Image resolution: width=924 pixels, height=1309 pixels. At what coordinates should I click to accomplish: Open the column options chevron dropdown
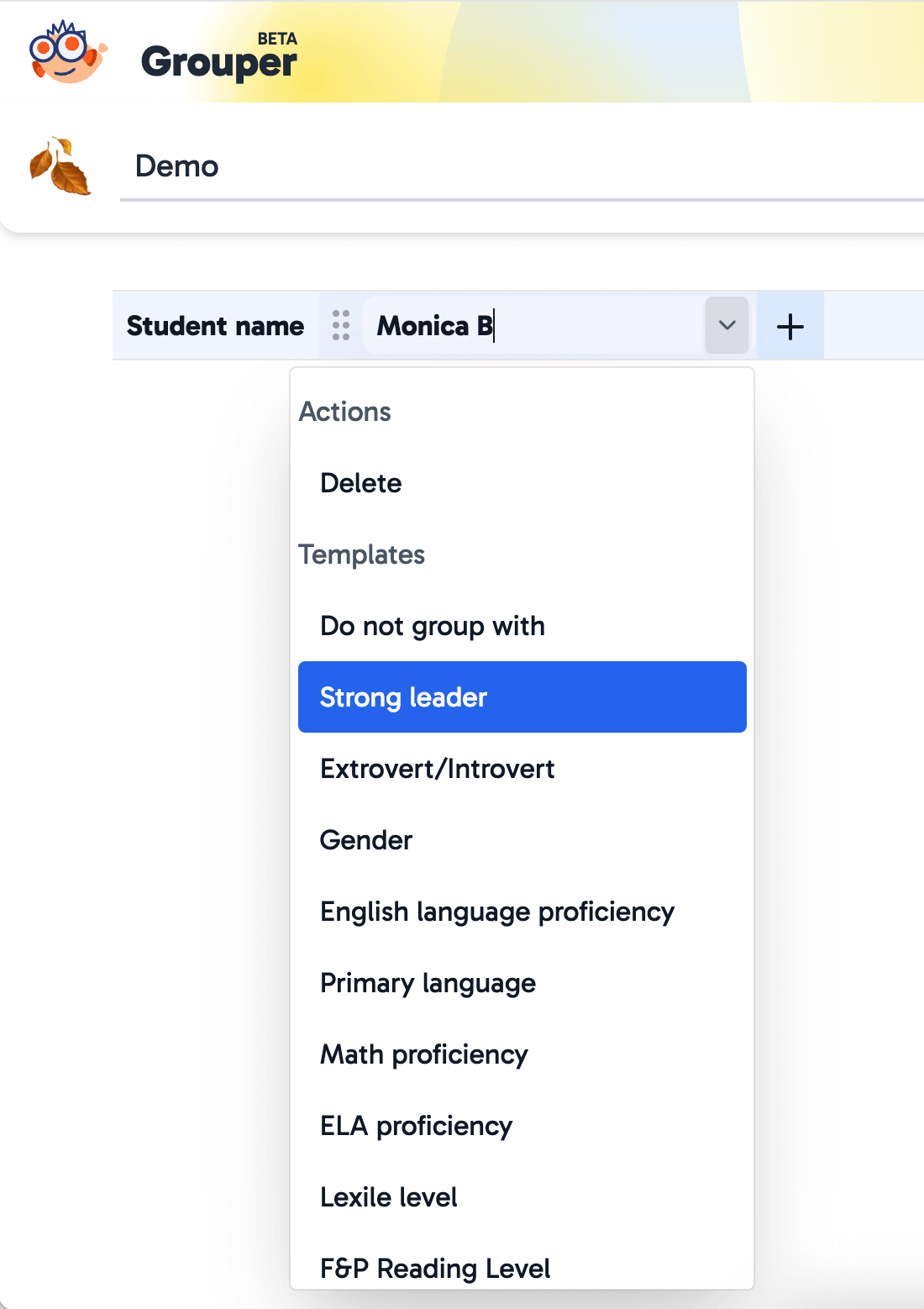726,326
